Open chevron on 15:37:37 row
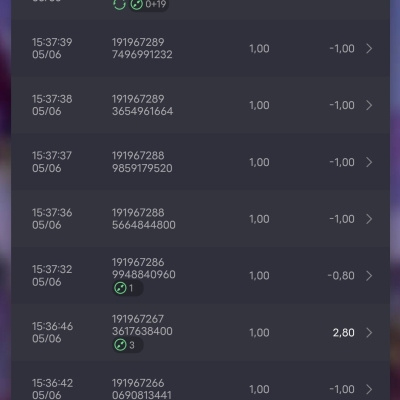The width and height of the screenshot is (400, 400). (369, 162)
